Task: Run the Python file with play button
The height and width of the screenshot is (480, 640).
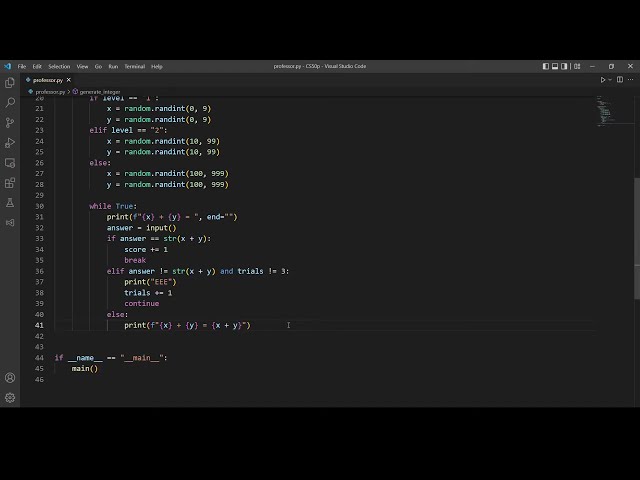Action: (x=602, y=80)
